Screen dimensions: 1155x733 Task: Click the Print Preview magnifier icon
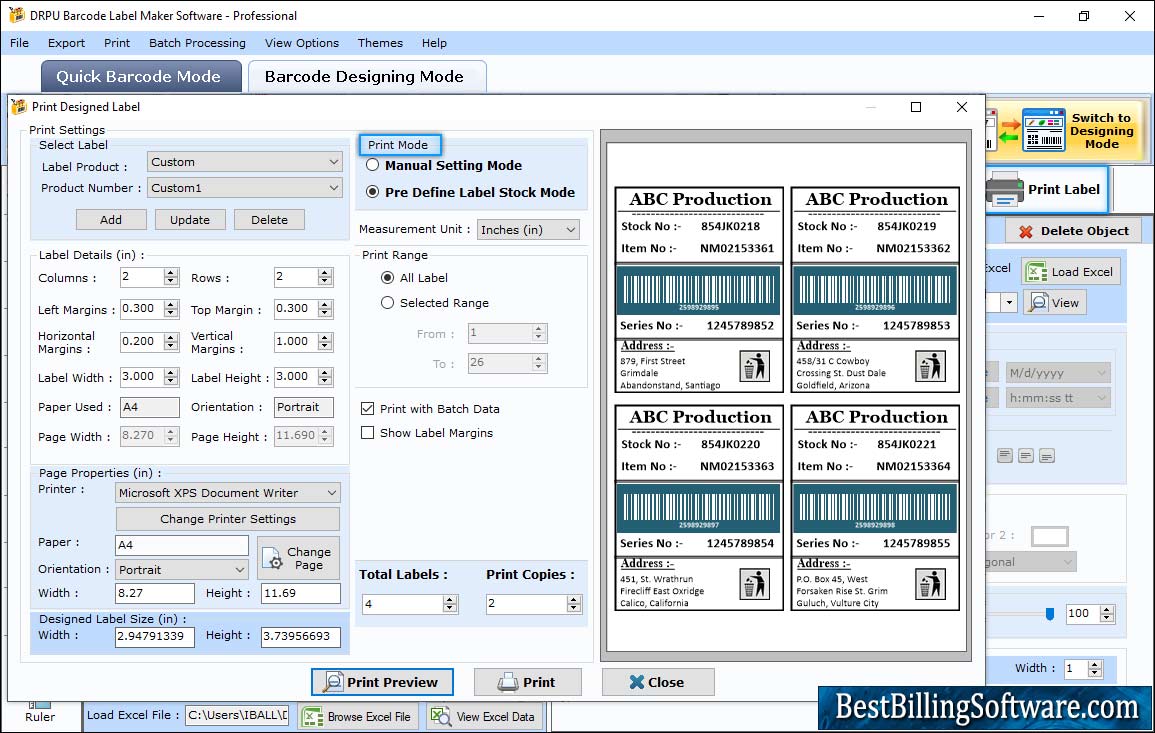[333, 681]
